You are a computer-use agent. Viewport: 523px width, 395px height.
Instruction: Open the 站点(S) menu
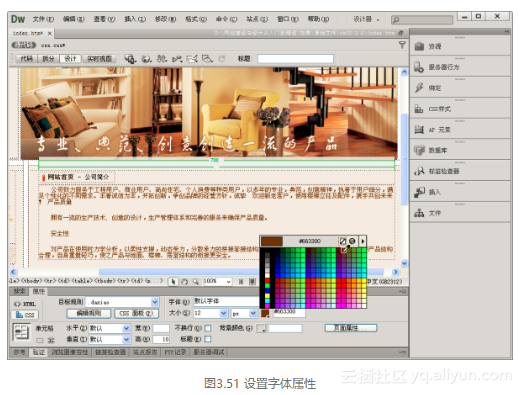point(257,19)
